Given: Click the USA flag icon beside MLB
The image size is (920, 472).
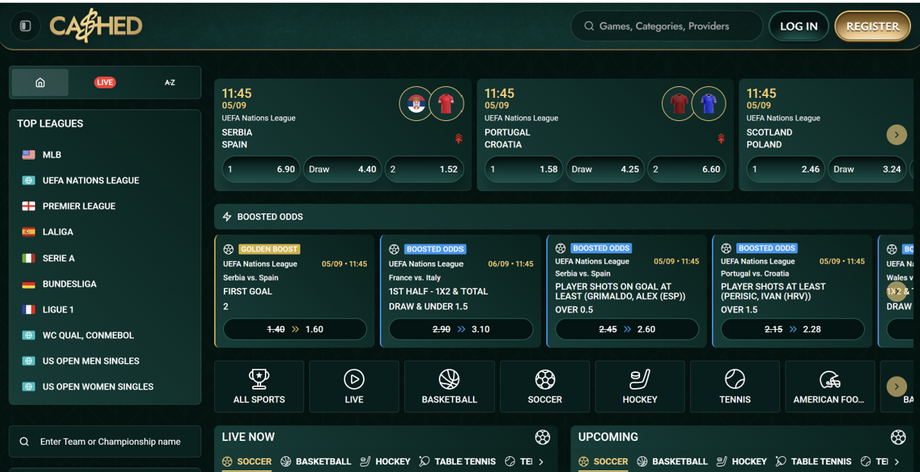Looking at the screenshot, I should click(28, 154).
